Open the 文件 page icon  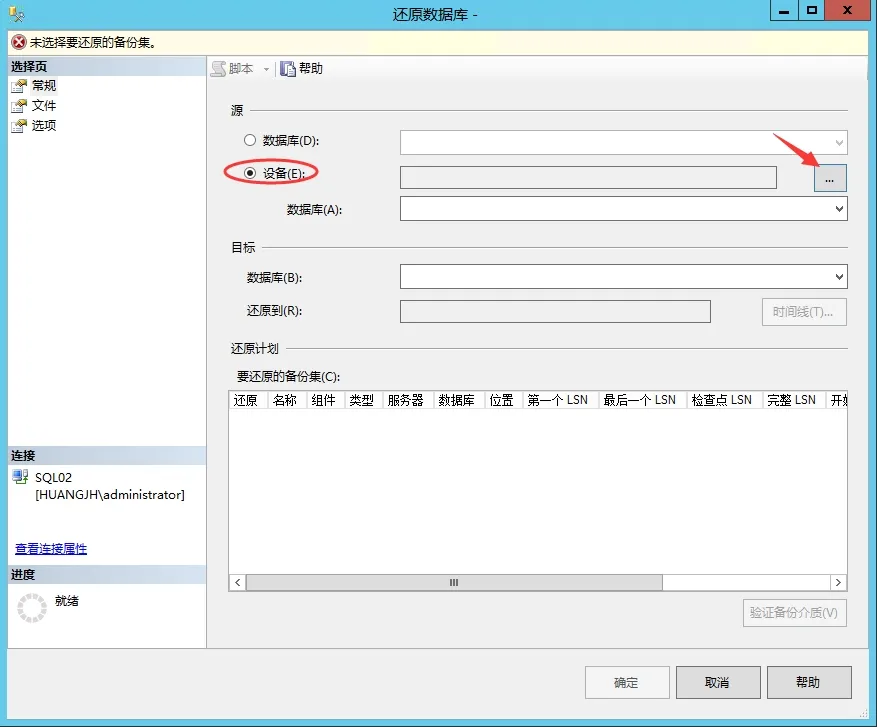[19, 106]
